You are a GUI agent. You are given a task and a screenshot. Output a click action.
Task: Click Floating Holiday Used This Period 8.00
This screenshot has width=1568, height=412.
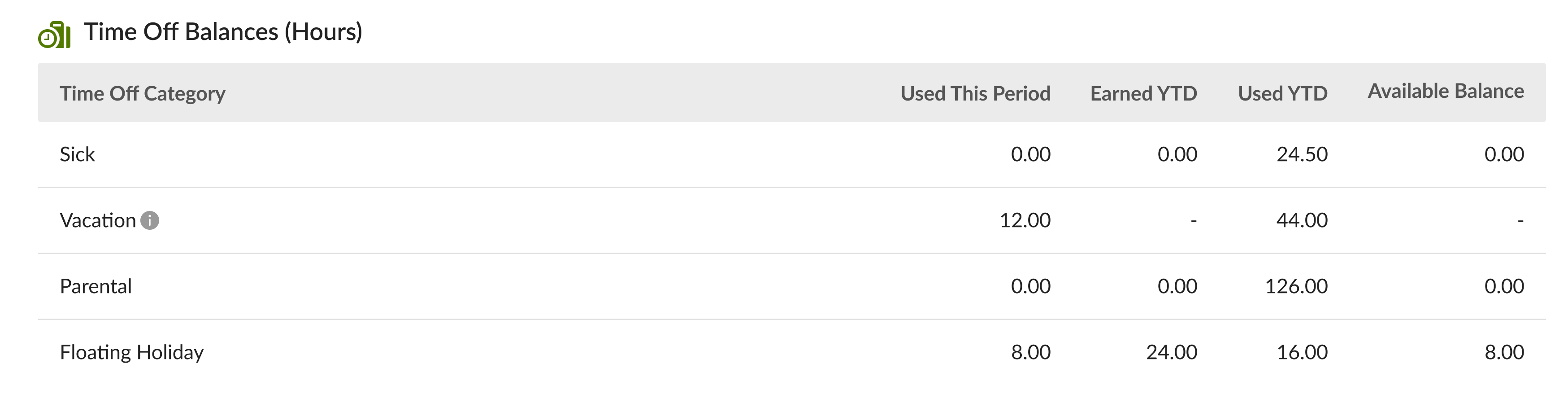pyautogui.click(x=1030, y=352)
